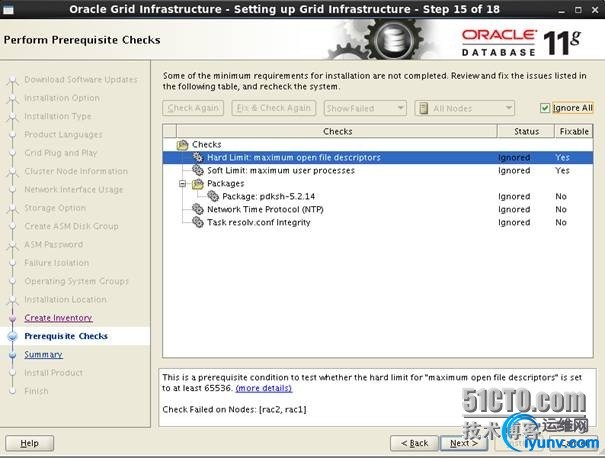Viewport: 605px width, 459px height.
Task: Click gear icon beside Hard Limit check
Action: point(198,157)
